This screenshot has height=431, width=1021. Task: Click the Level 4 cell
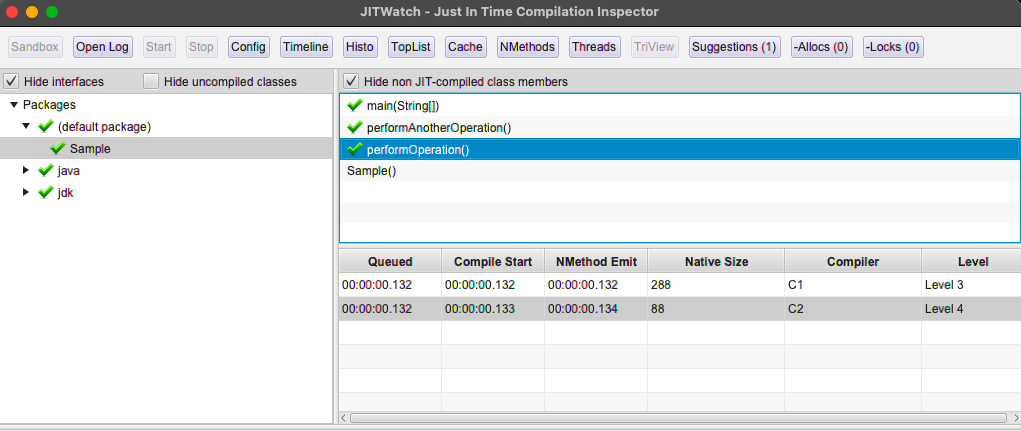972,309
